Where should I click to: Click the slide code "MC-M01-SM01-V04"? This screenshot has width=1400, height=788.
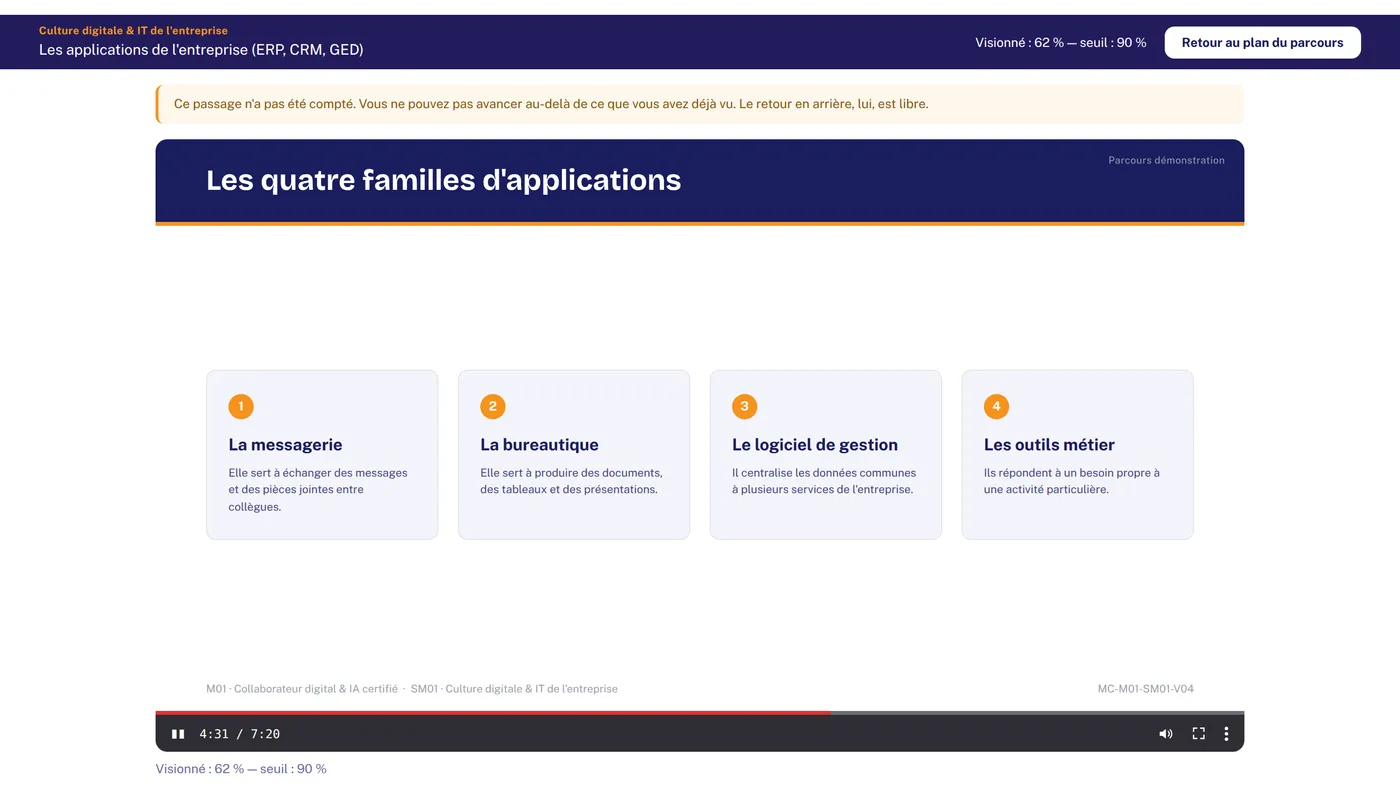coord(1146,689)
